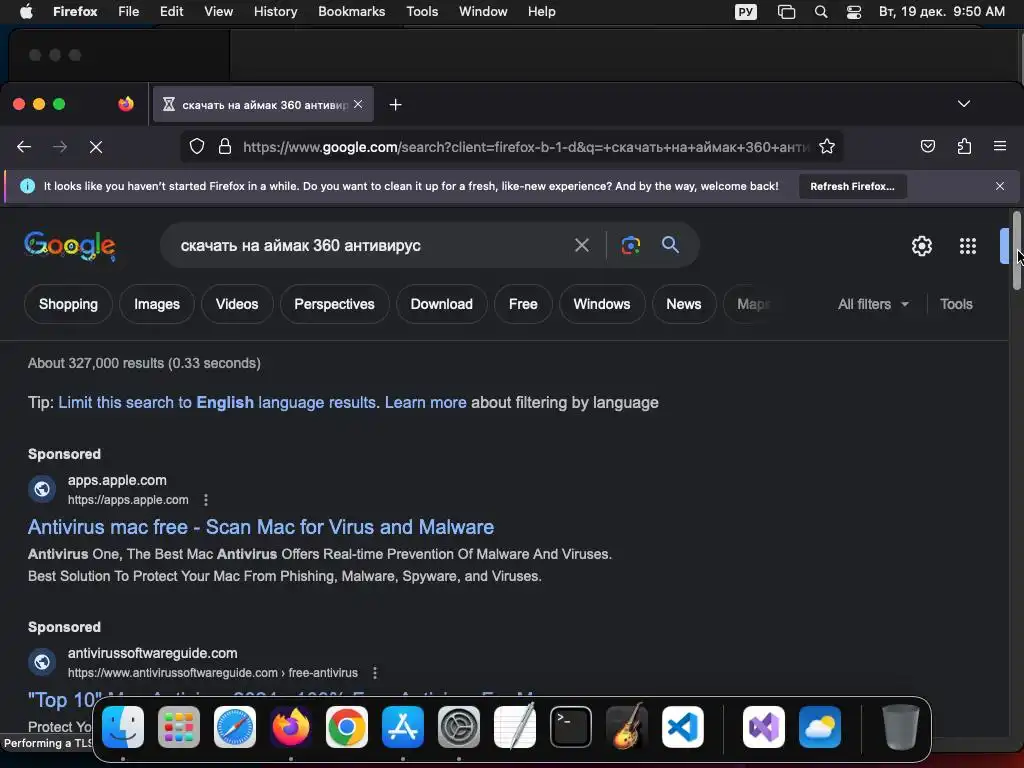Select the Windows filter chip

point(601,304)
